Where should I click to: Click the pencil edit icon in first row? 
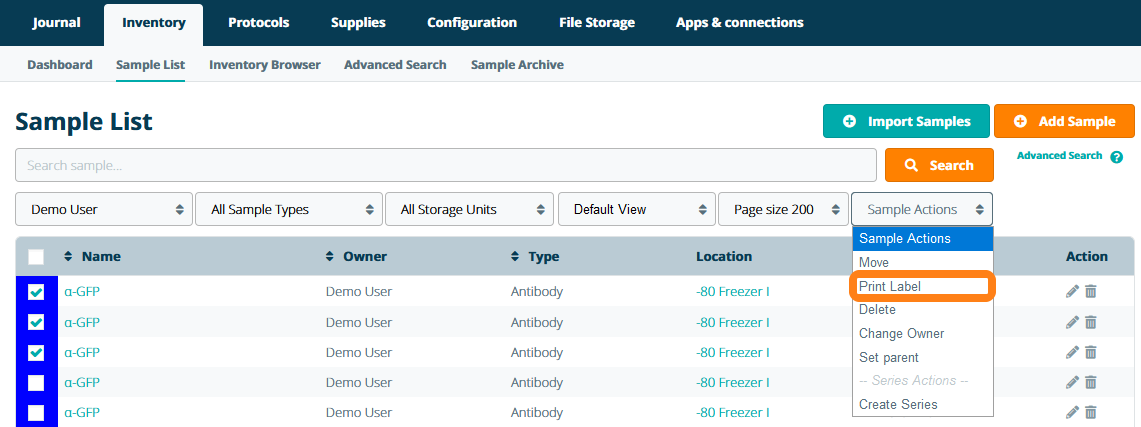tap(1072, 292)
